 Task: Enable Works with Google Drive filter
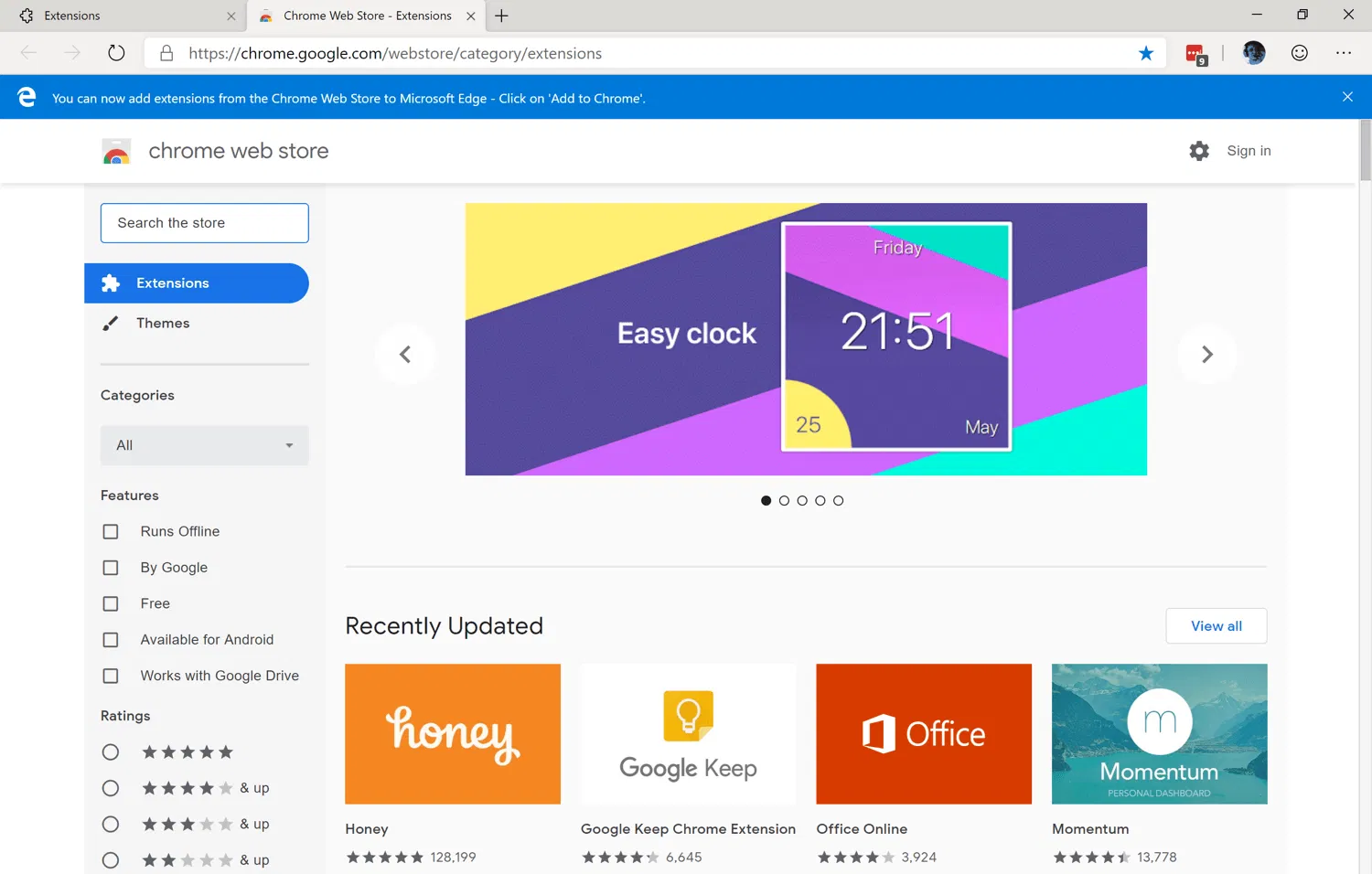coord(110,676)
